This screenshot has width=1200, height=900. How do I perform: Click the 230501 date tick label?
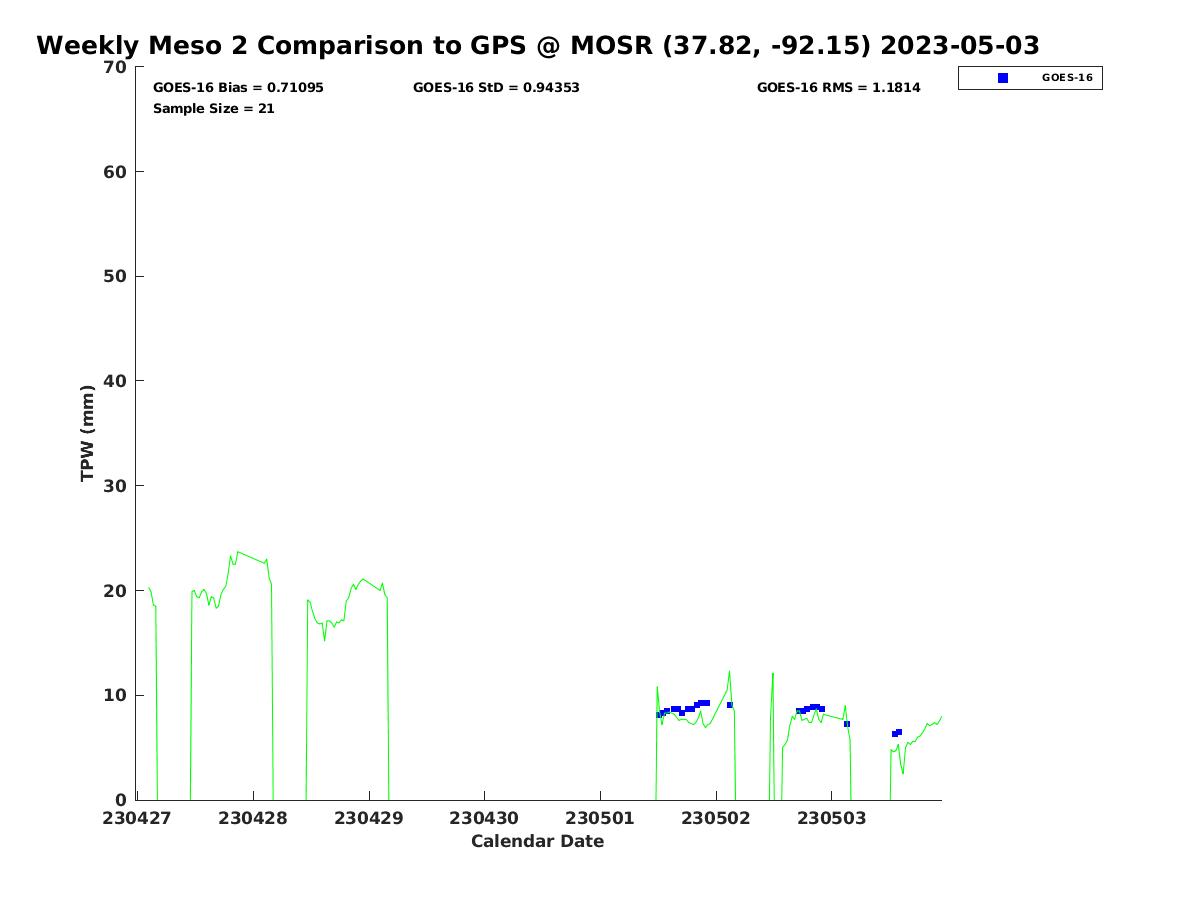600,818
